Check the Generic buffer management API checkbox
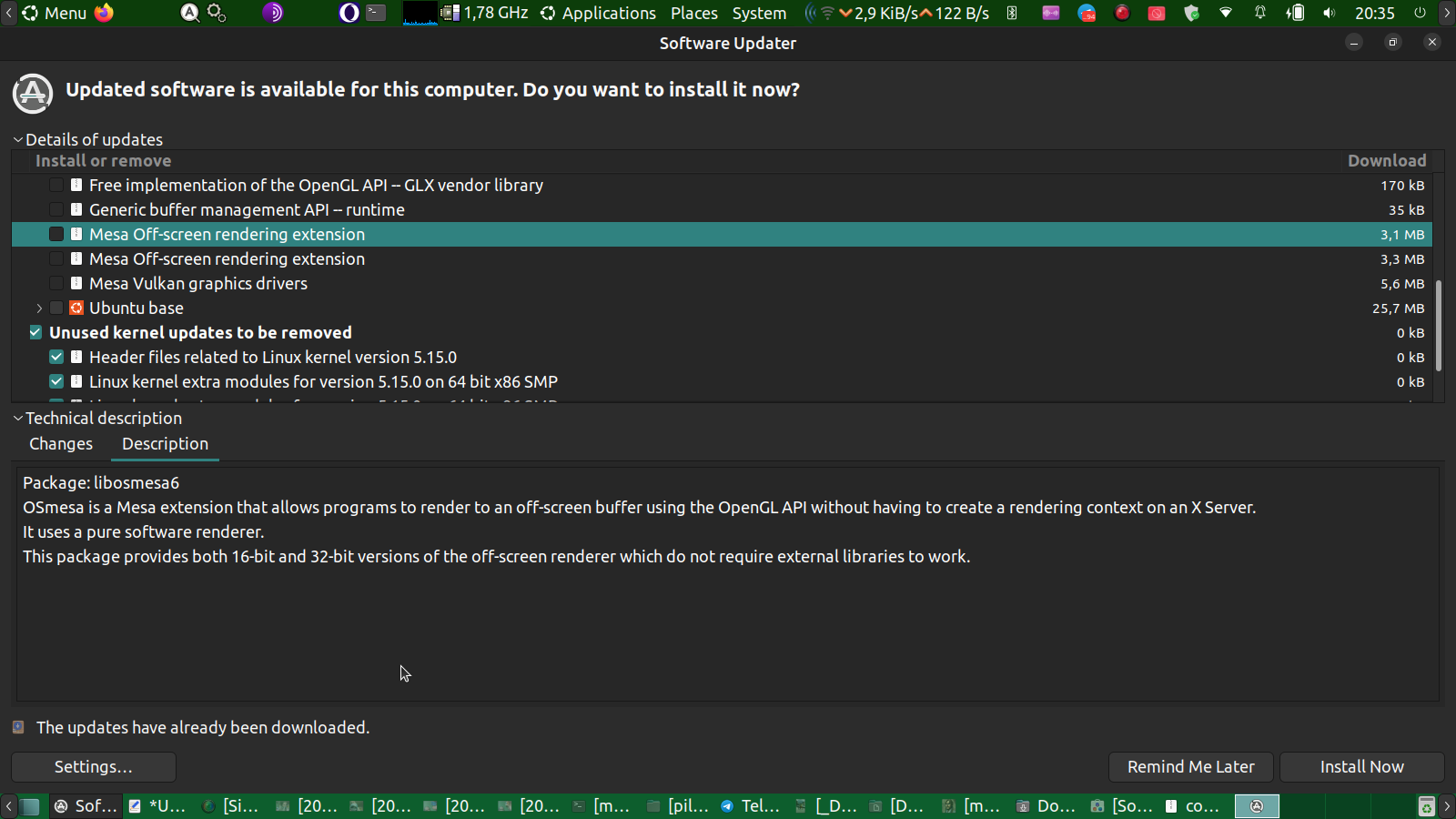 coord(56,209)
